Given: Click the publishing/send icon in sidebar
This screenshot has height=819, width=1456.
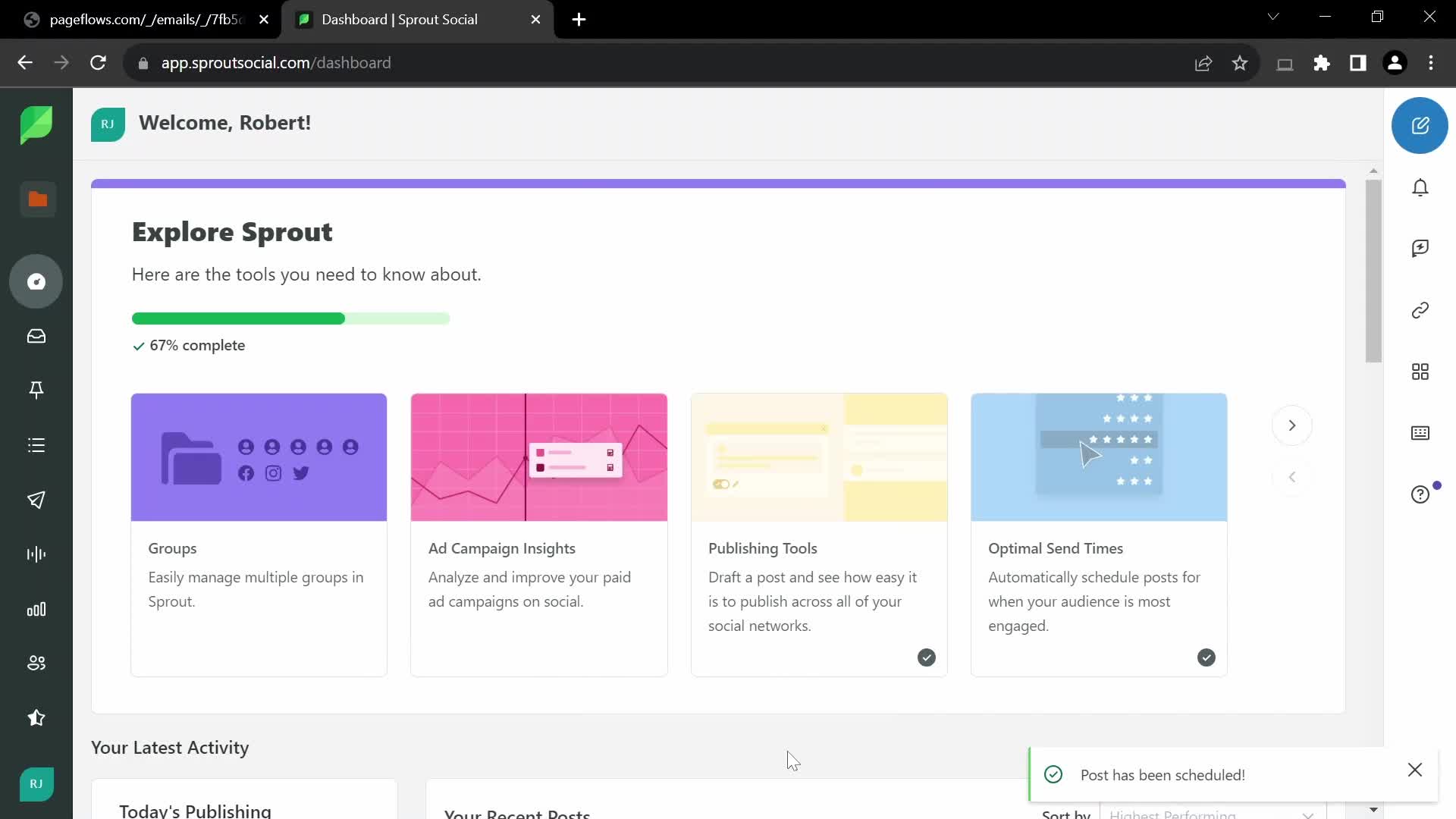Looking at the screenshot, I should coord(36,499).
